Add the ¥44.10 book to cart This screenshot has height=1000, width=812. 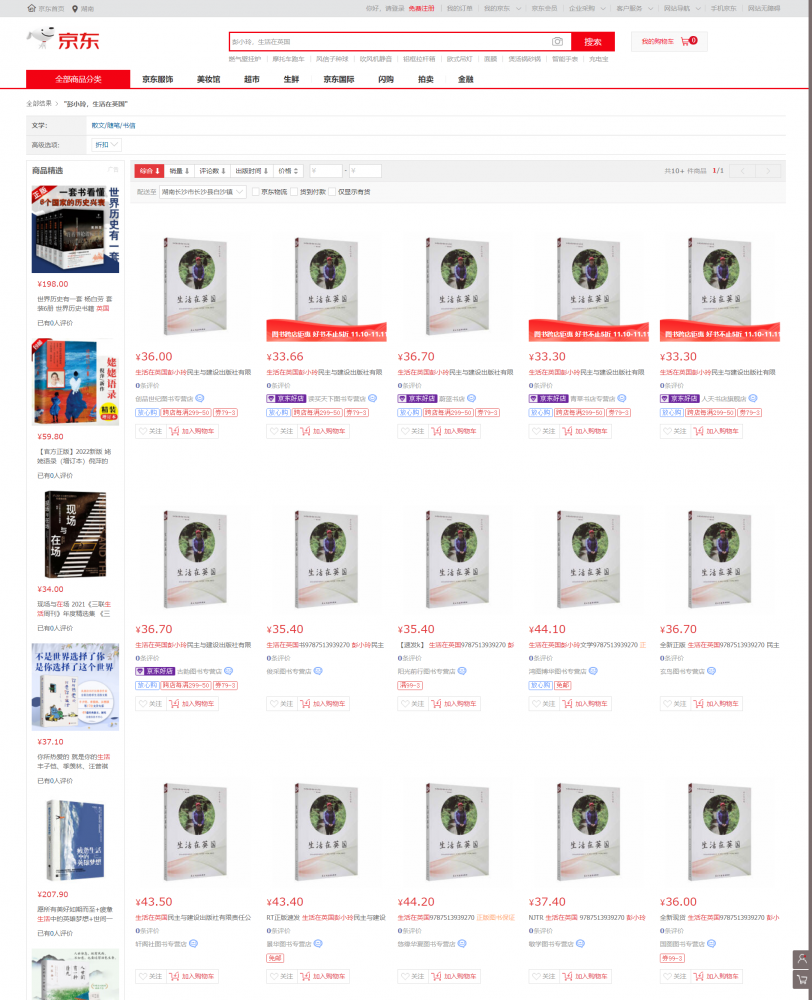tap(585, 704)
